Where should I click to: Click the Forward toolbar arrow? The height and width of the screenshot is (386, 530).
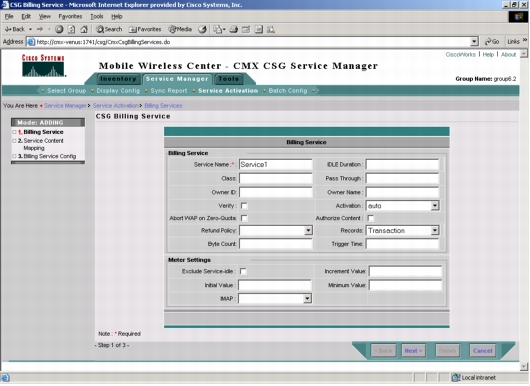40,29
